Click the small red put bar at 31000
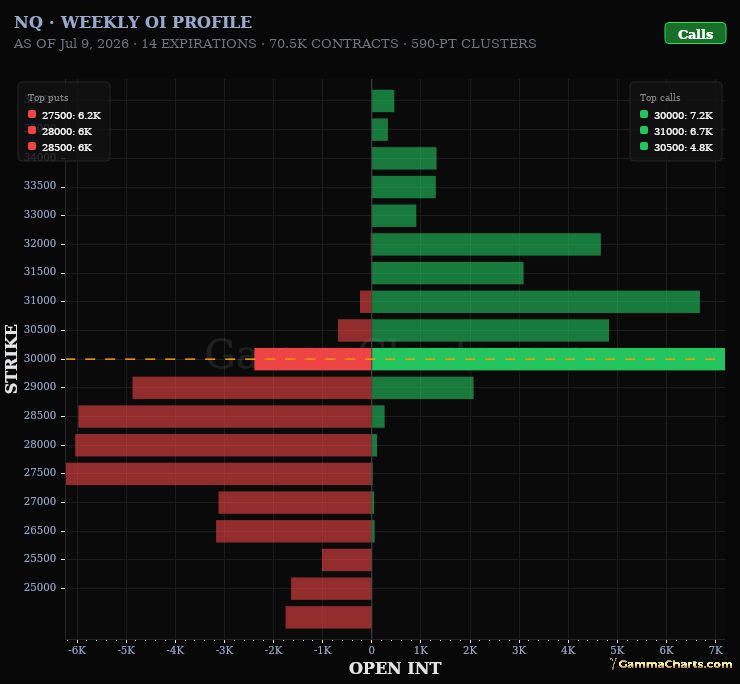 [366, 302]
